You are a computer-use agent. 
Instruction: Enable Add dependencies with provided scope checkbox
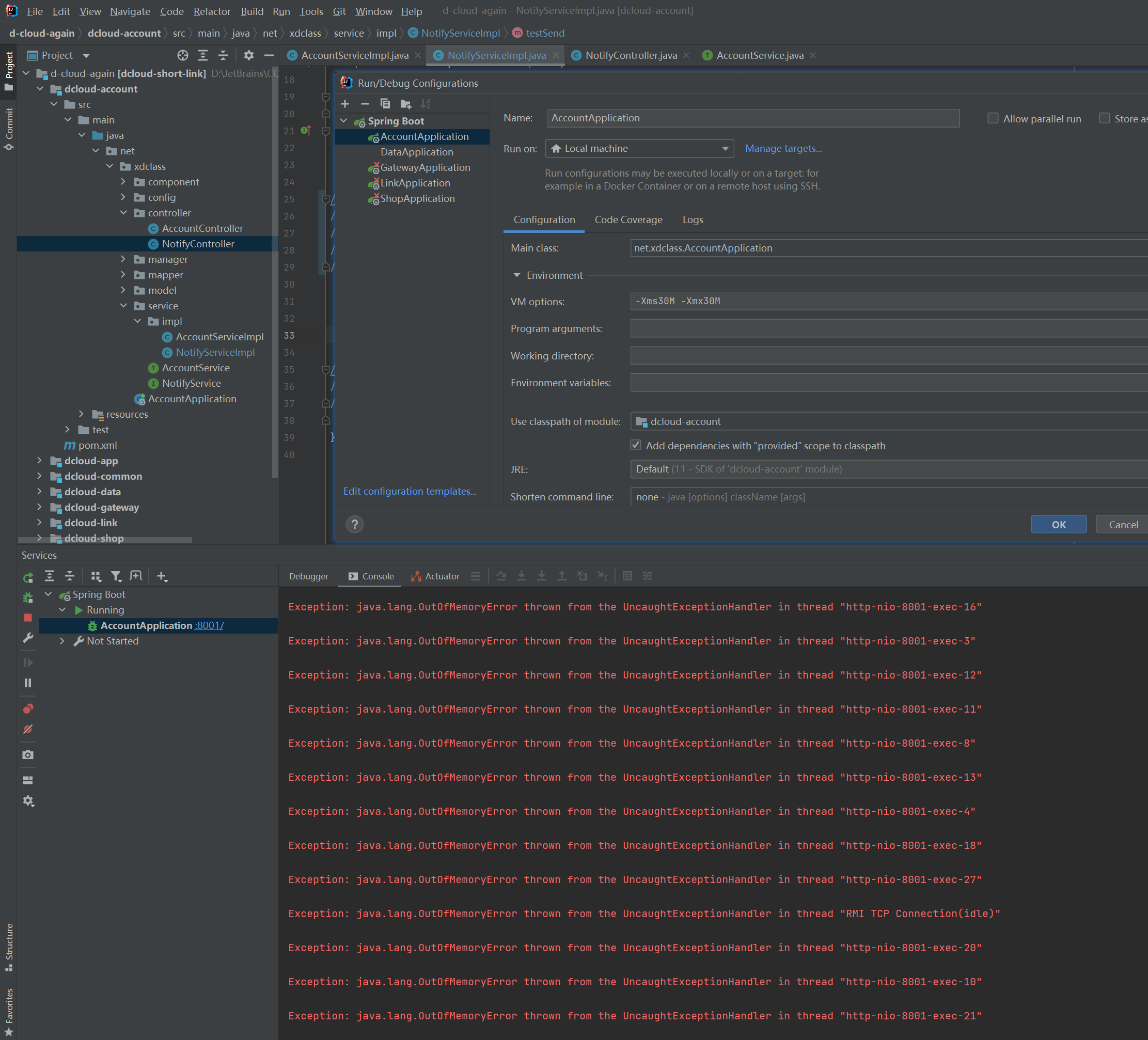coord(635,446)
